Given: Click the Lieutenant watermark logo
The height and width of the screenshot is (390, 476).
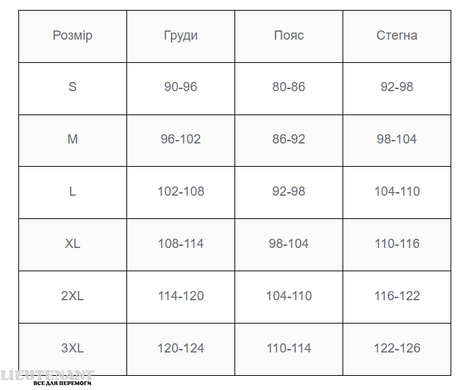Looking at the screenshot, I should (47, 378).
